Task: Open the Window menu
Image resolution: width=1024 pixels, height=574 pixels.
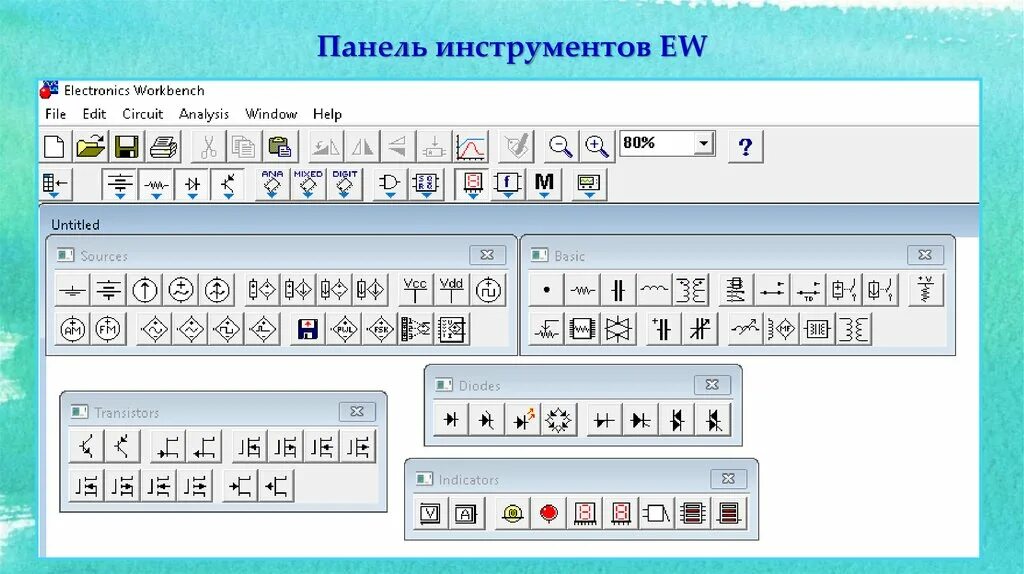Action: coord(271,114)
